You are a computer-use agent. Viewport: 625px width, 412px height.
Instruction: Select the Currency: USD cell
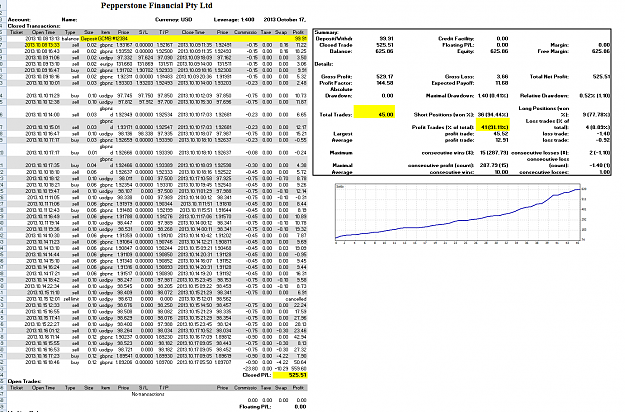pyautogui.click(x=173, y=20)
